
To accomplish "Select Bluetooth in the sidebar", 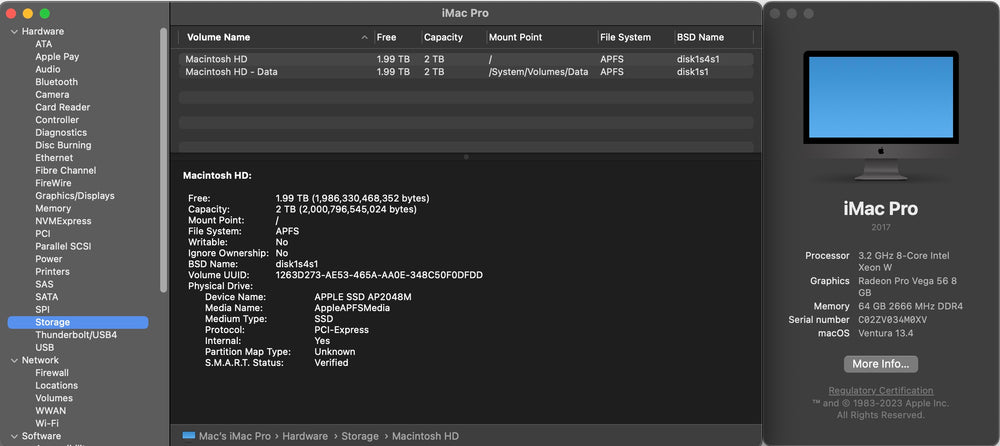I will (x=56, y=82).
